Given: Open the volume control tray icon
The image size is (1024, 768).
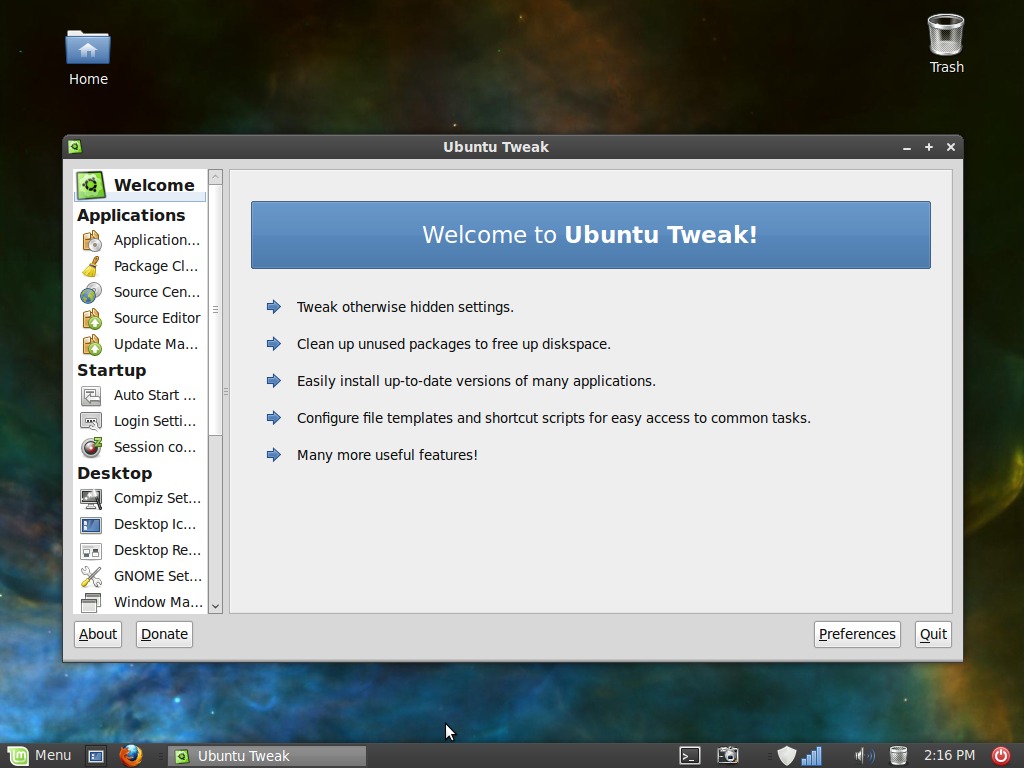Looking at the screenshot, I should [x=864, y=756].
